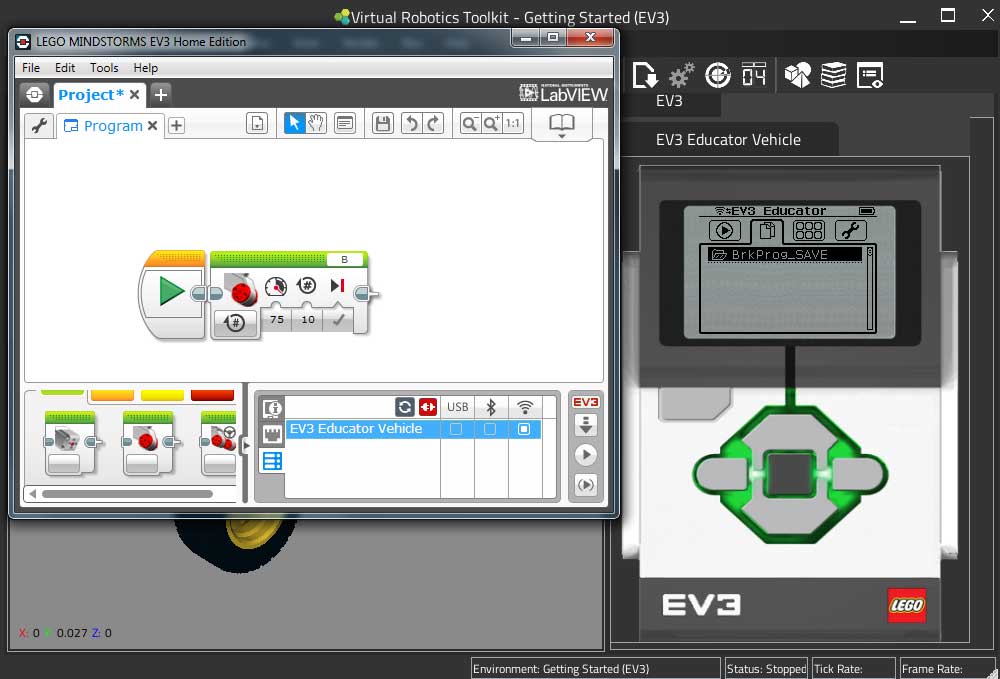
Task: Download and run the program
Action: coord(585,455)
